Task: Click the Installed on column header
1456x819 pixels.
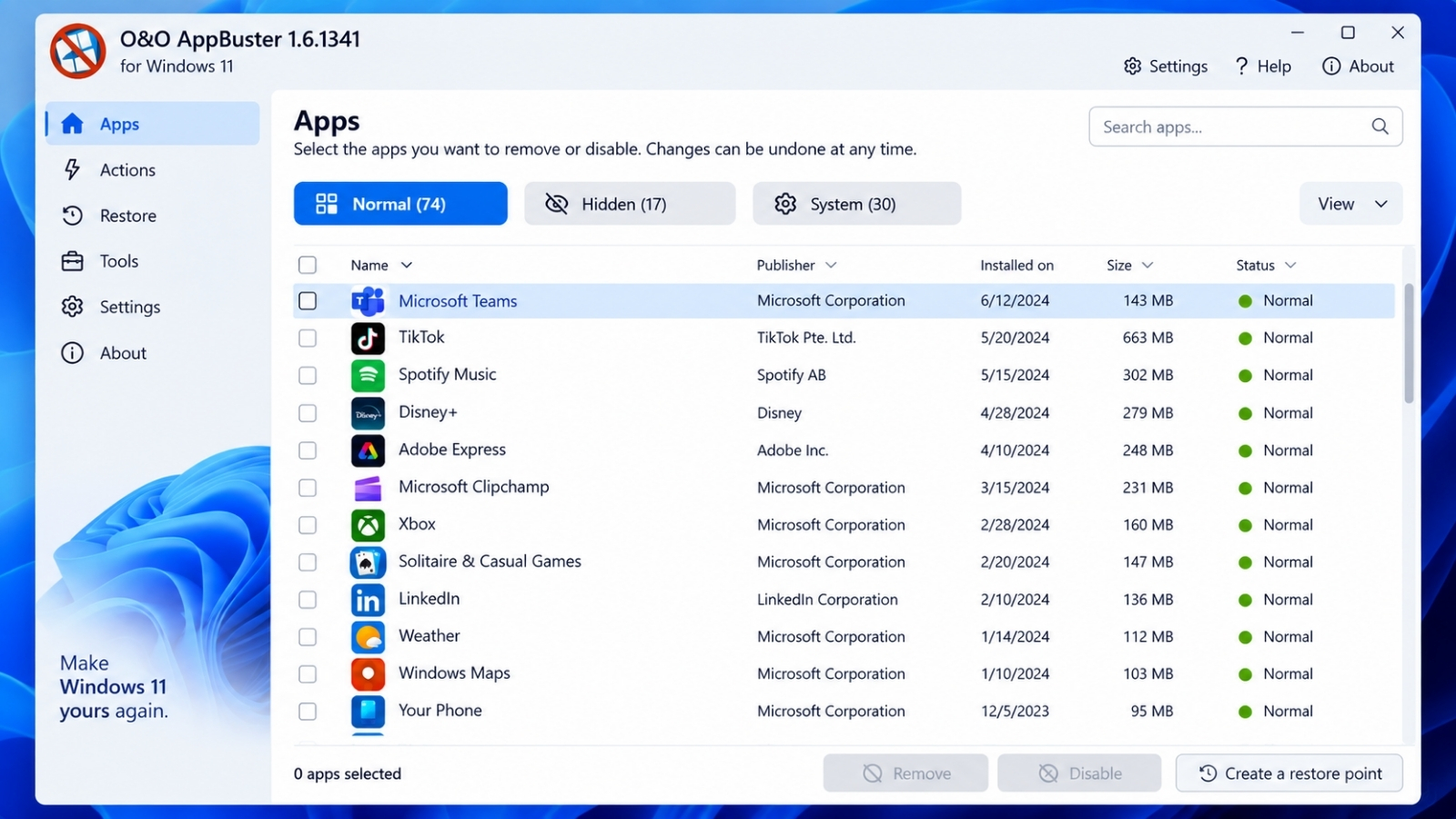Action: pos(1016,265)
